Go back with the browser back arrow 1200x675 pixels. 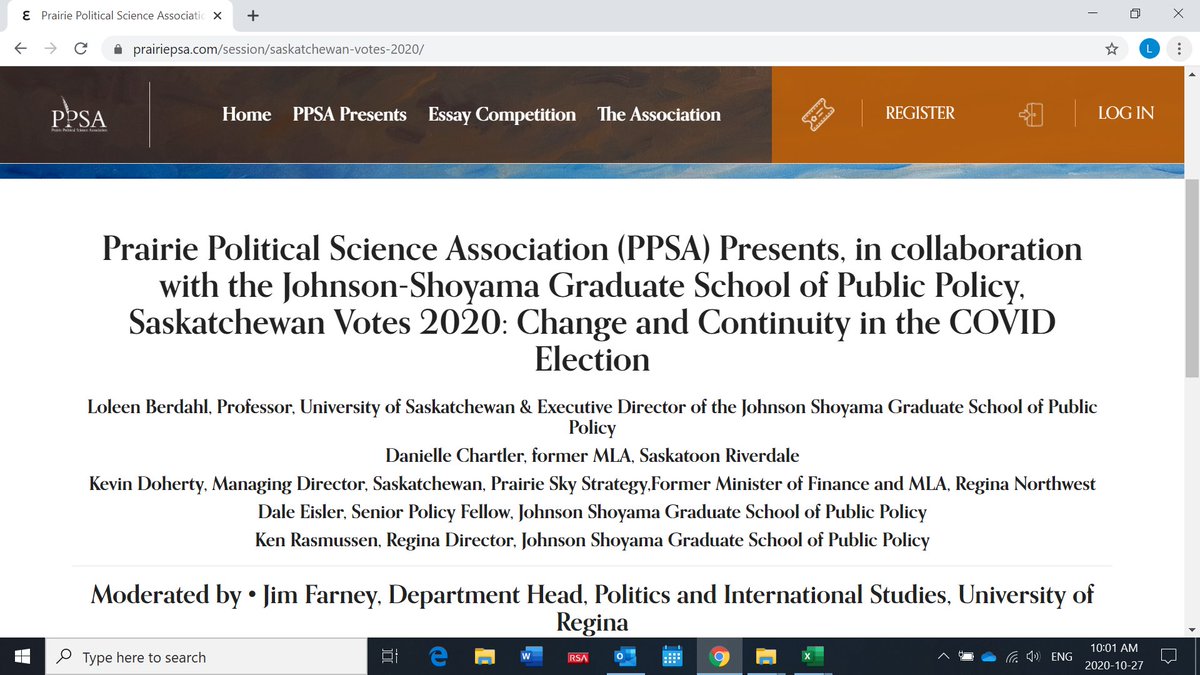click(x=22, y=48)
